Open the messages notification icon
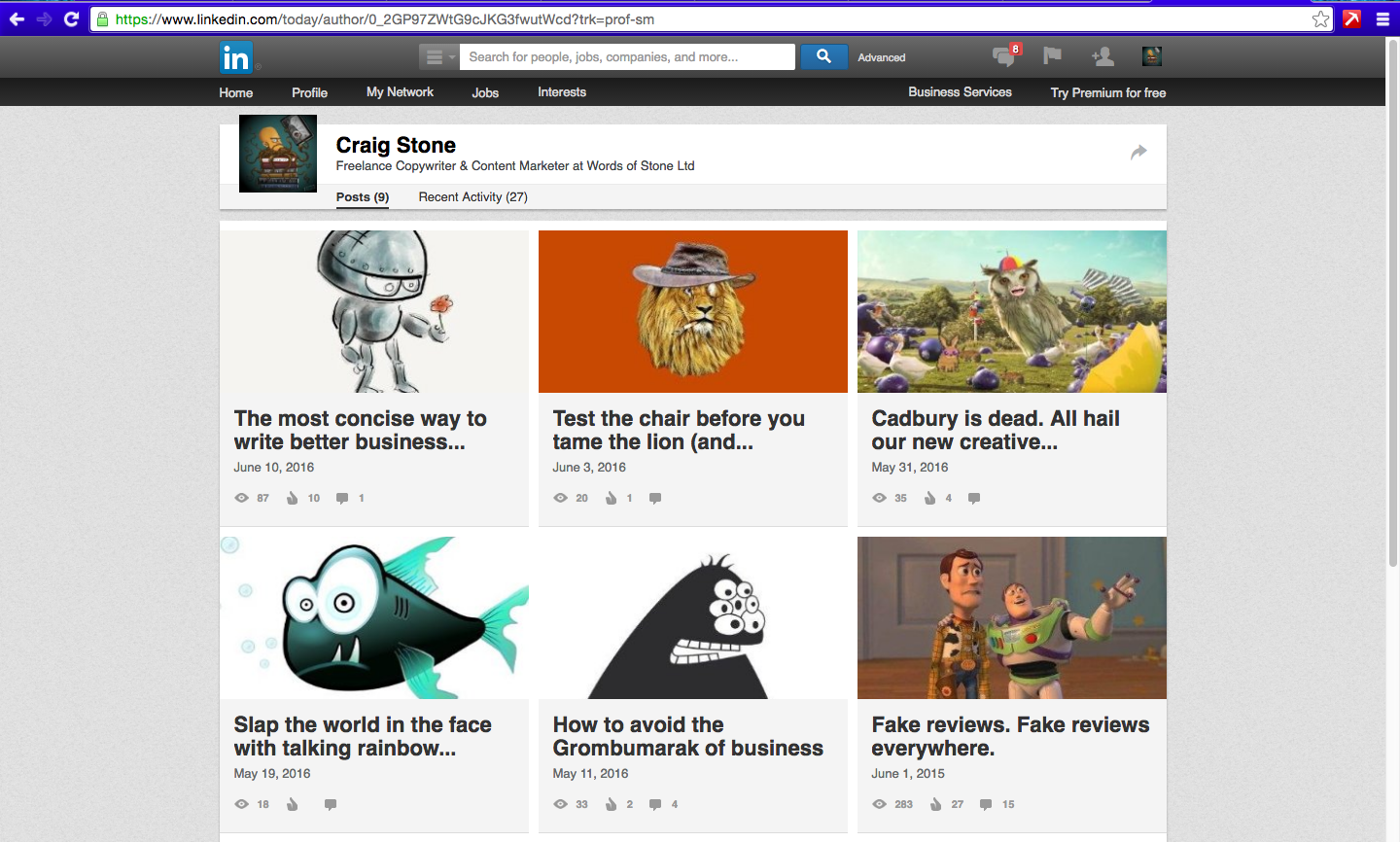The height and width of the screenshot is (842, 1400). pyautogui.click(x=1003, y=56)
